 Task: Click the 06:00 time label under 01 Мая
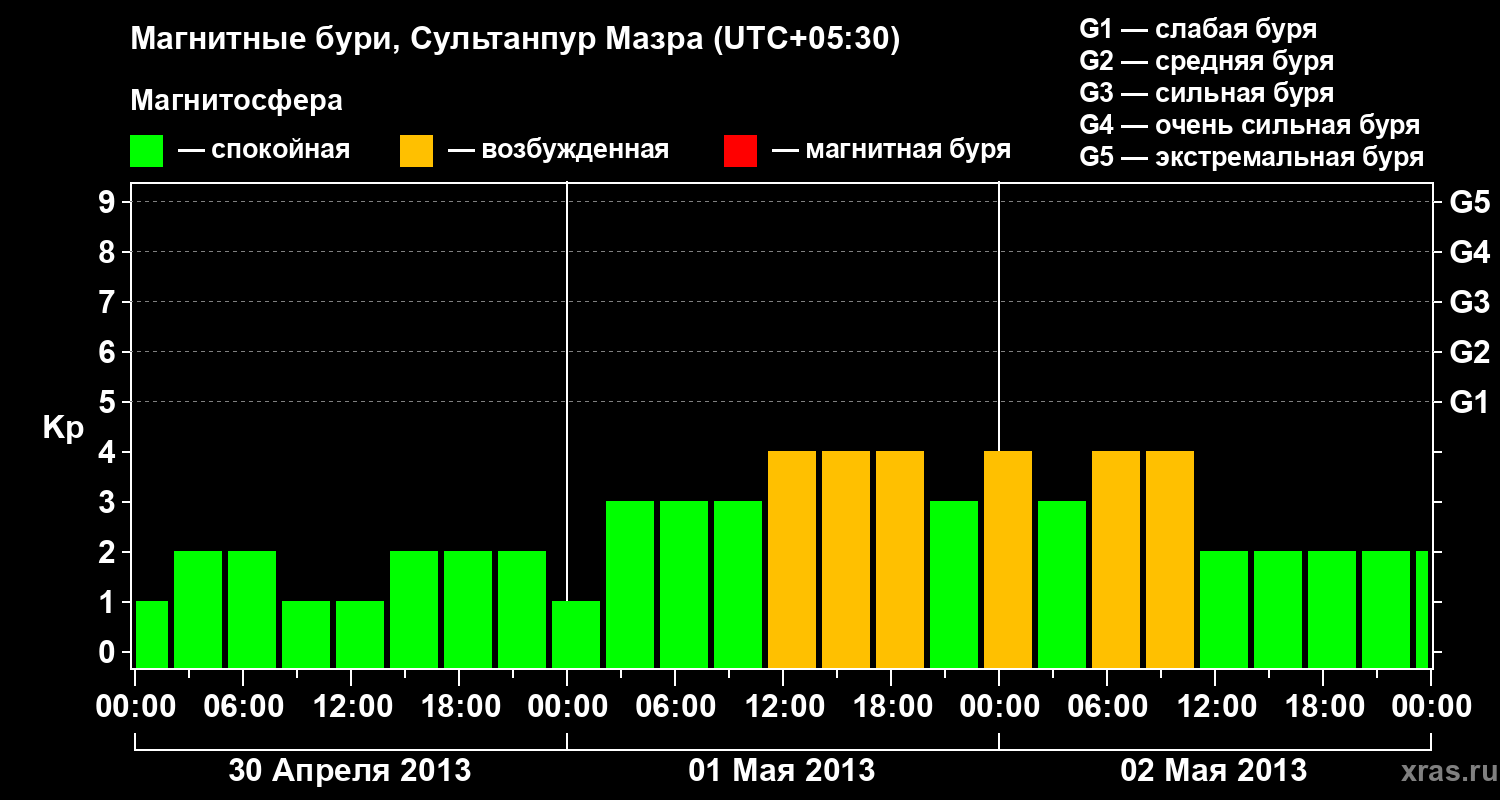click(675, 707)
